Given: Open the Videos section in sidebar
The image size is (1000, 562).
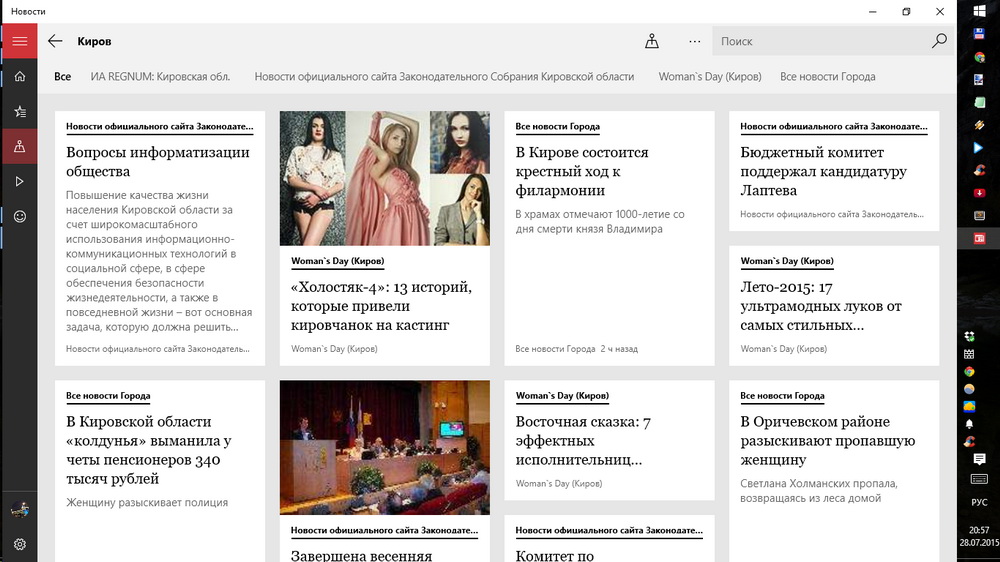Looking at the screenshot, I should (19, 181).
